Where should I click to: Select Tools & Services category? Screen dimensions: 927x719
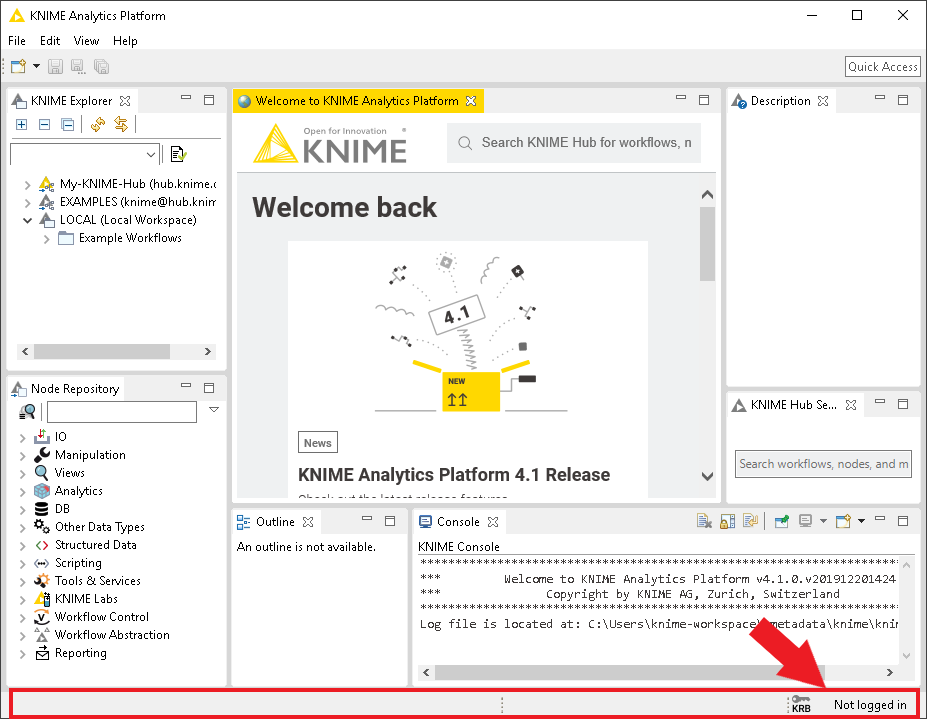point(98,581)
